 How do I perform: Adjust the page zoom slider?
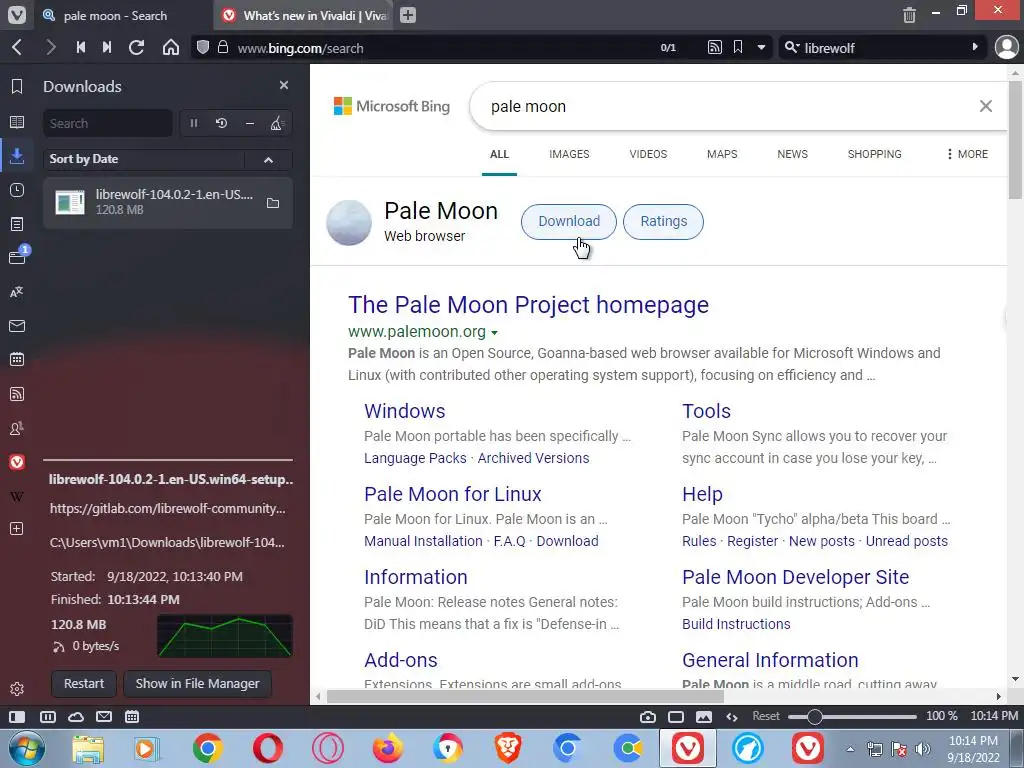(x=852, y=716)
